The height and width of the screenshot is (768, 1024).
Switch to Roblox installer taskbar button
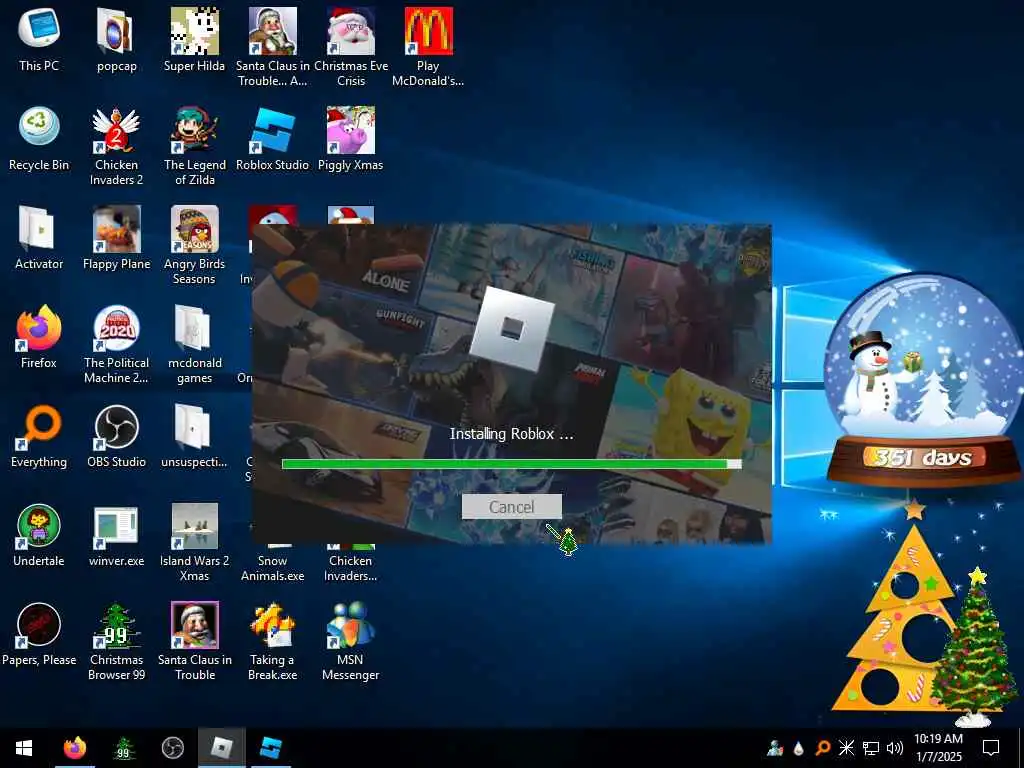pyautogui.click(x=221, y=748)
